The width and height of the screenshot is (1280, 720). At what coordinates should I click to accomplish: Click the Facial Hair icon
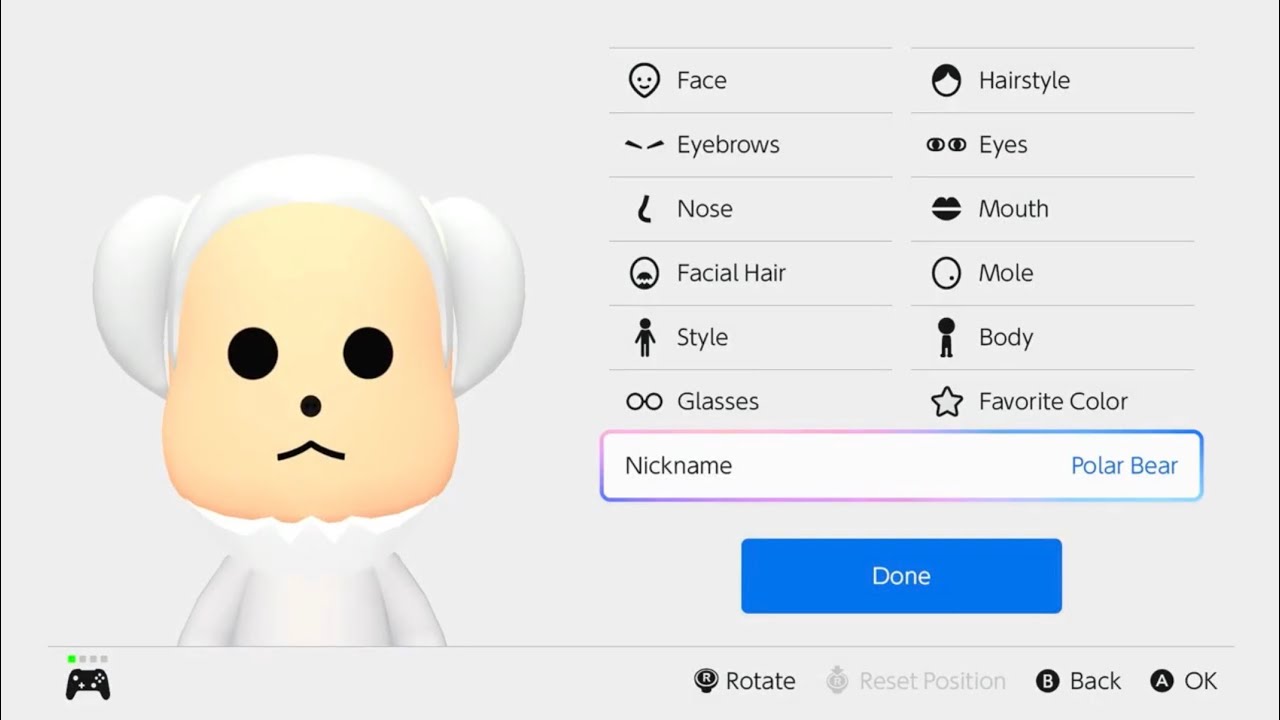tap(644, 273)
